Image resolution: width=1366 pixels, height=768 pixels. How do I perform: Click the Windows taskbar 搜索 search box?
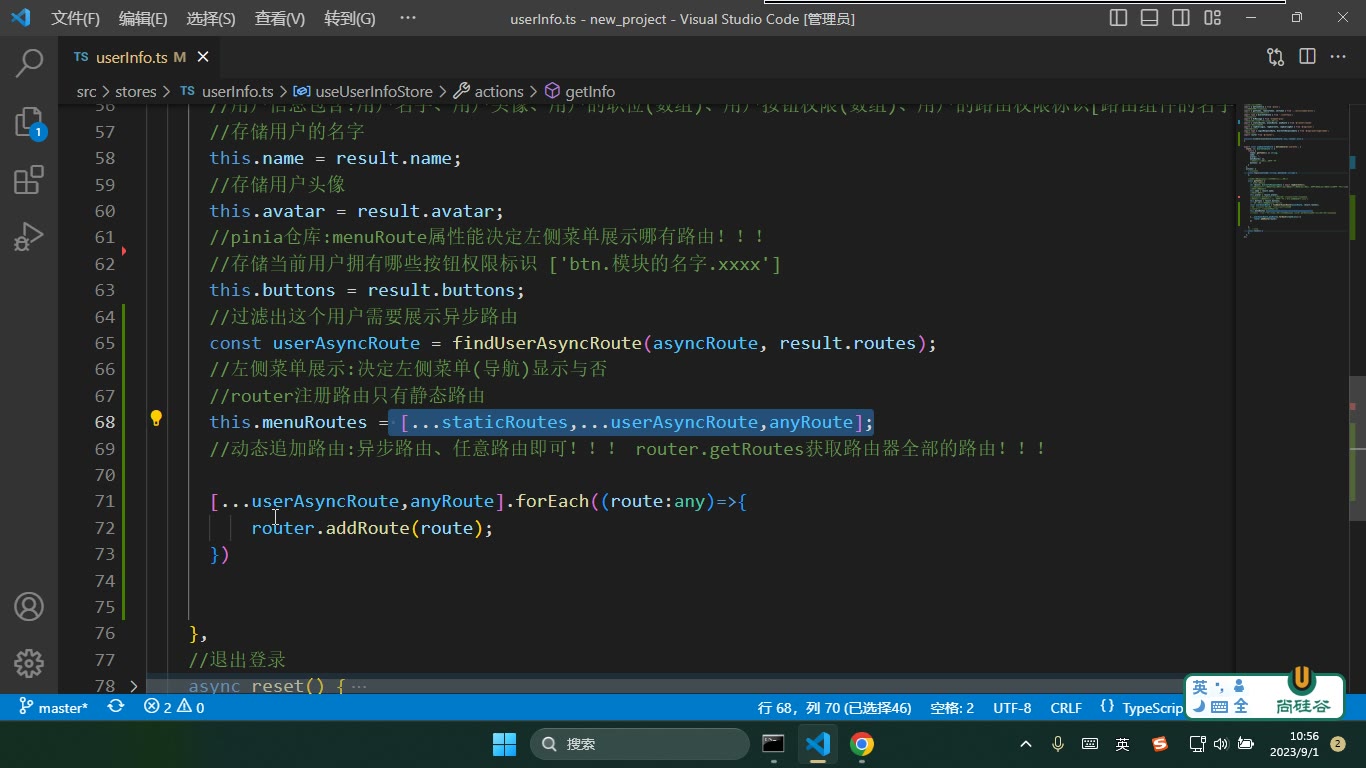pos(640,744)
